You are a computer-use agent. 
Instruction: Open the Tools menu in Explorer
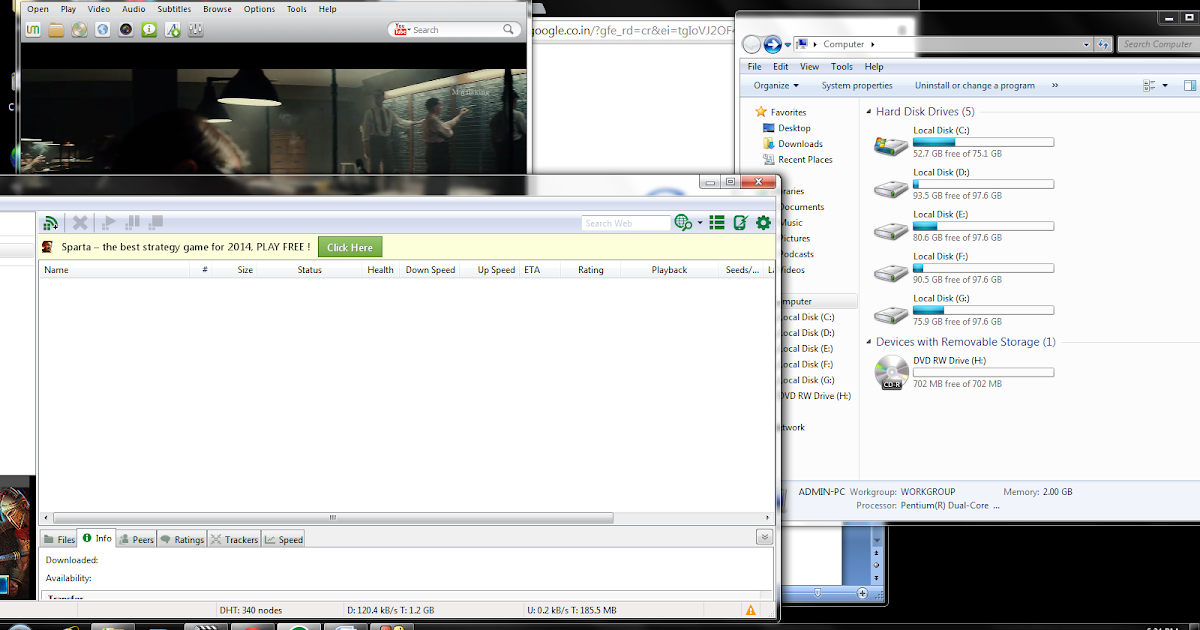(842, 67)
